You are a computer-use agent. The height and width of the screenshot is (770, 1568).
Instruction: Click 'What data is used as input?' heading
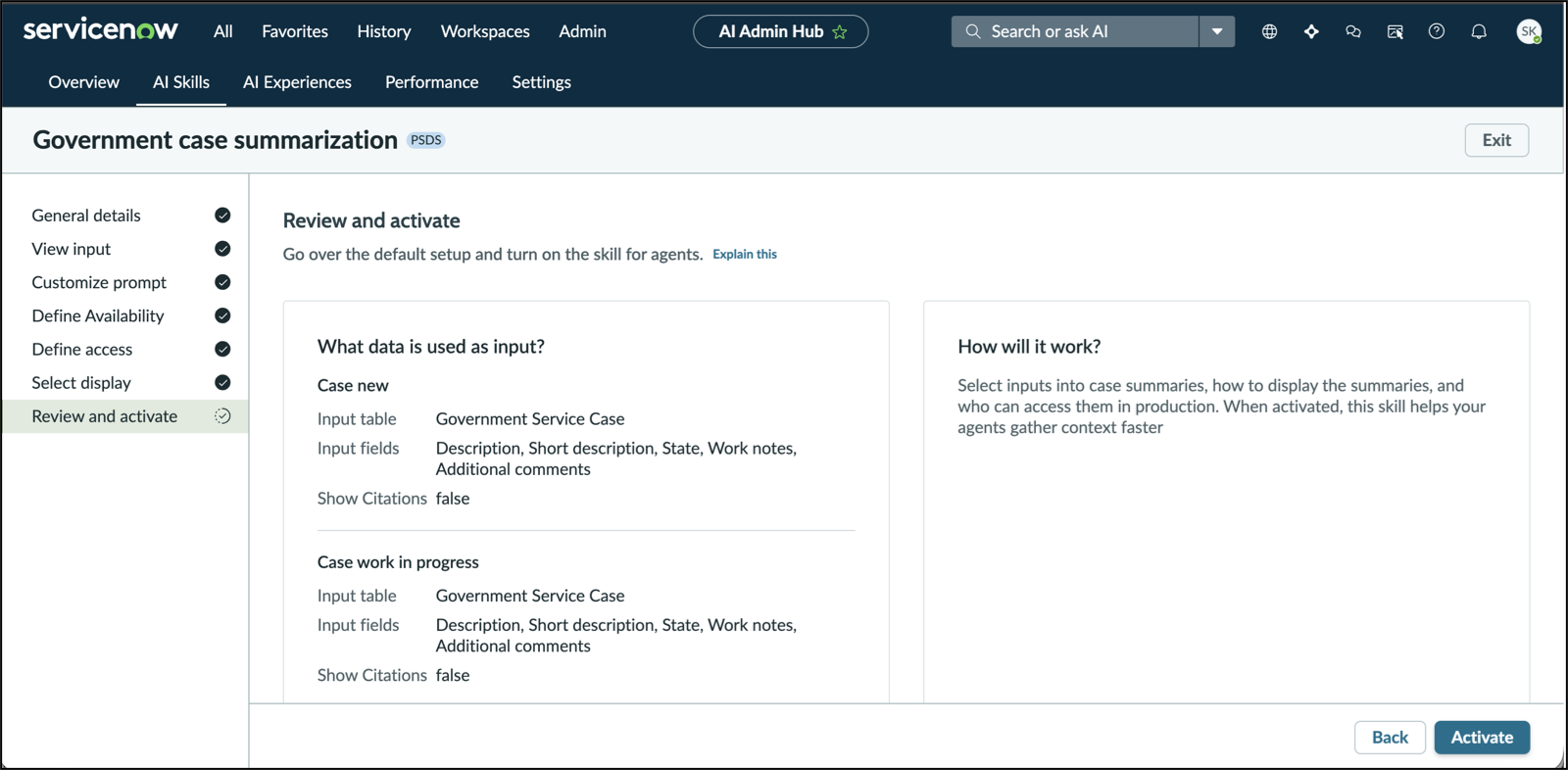[431, 347]
